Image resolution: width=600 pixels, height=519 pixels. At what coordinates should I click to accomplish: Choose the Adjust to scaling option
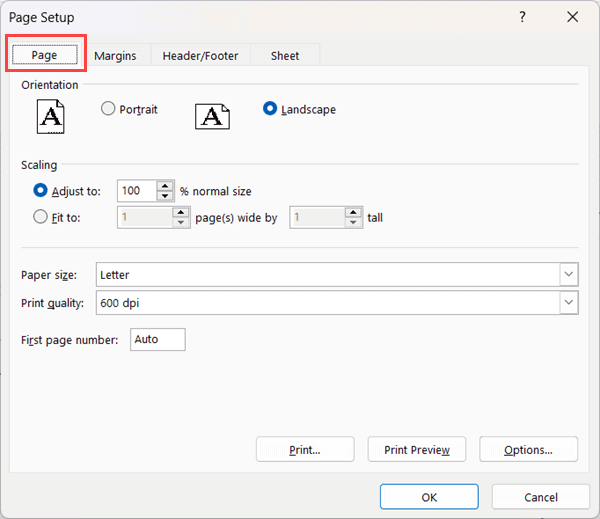point(41,190)
